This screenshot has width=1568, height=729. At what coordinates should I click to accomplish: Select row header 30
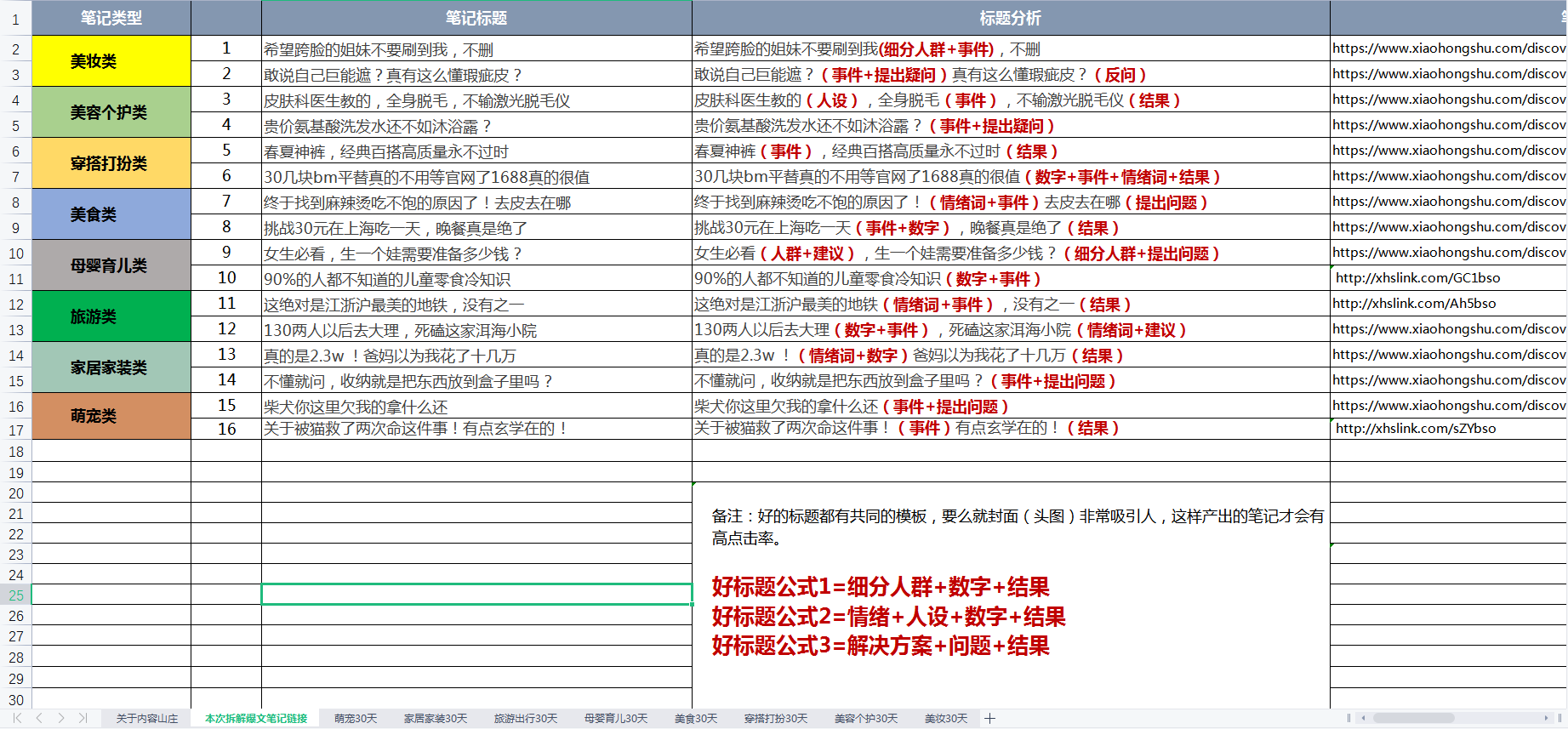(15, 700)
